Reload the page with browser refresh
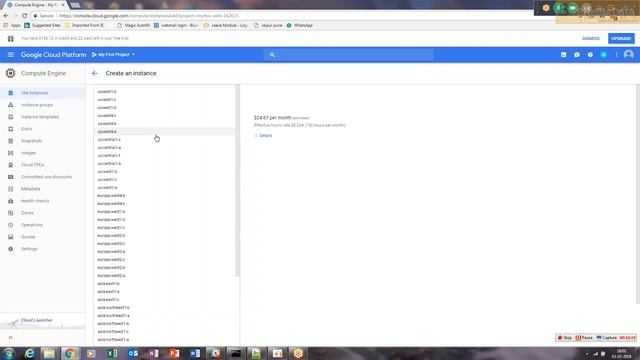The image size is (640, 360). point(24,16)
